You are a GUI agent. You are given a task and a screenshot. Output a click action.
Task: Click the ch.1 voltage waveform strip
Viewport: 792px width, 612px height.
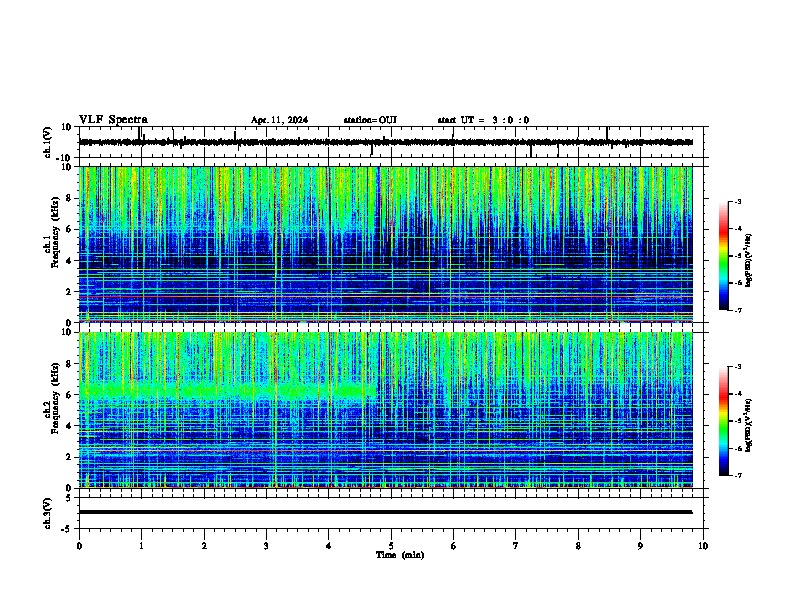pyautogui.click(x=385, y=142)
